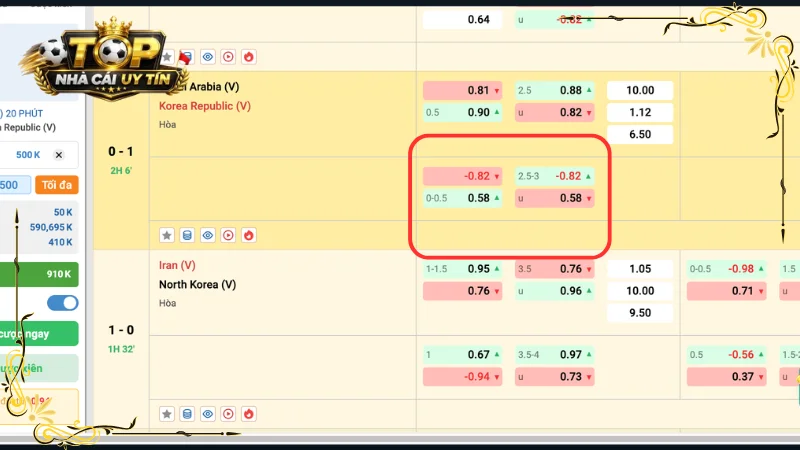
Task: Pick the 0.64 odds in top row
Action: pyautogui.click(x=462, y=19)
